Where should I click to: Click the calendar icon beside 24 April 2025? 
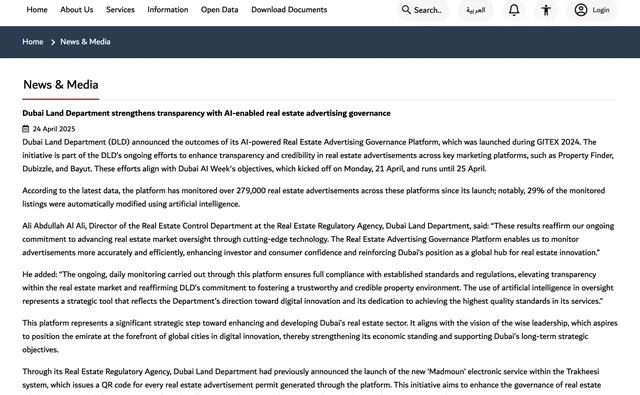tap(26, 129)
